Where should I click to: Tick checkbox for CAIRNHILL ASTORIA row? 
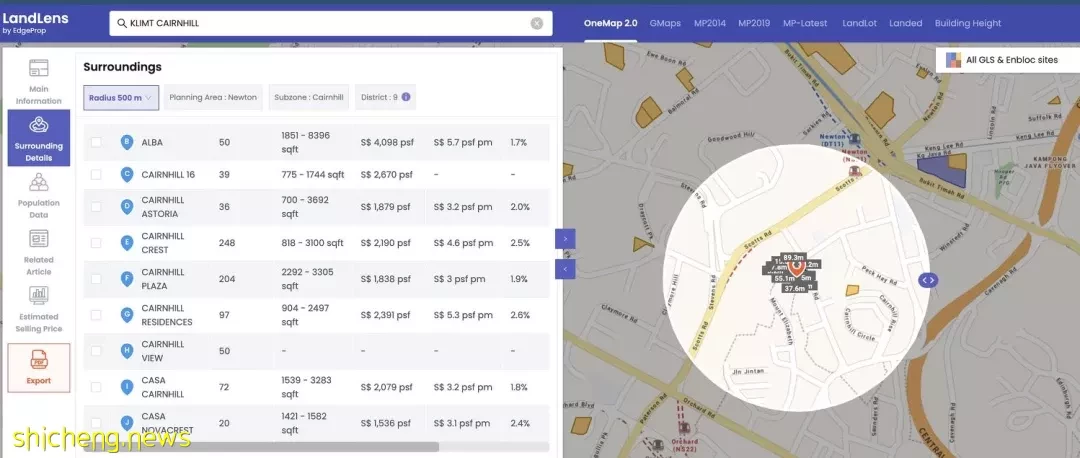pos(96,207)
